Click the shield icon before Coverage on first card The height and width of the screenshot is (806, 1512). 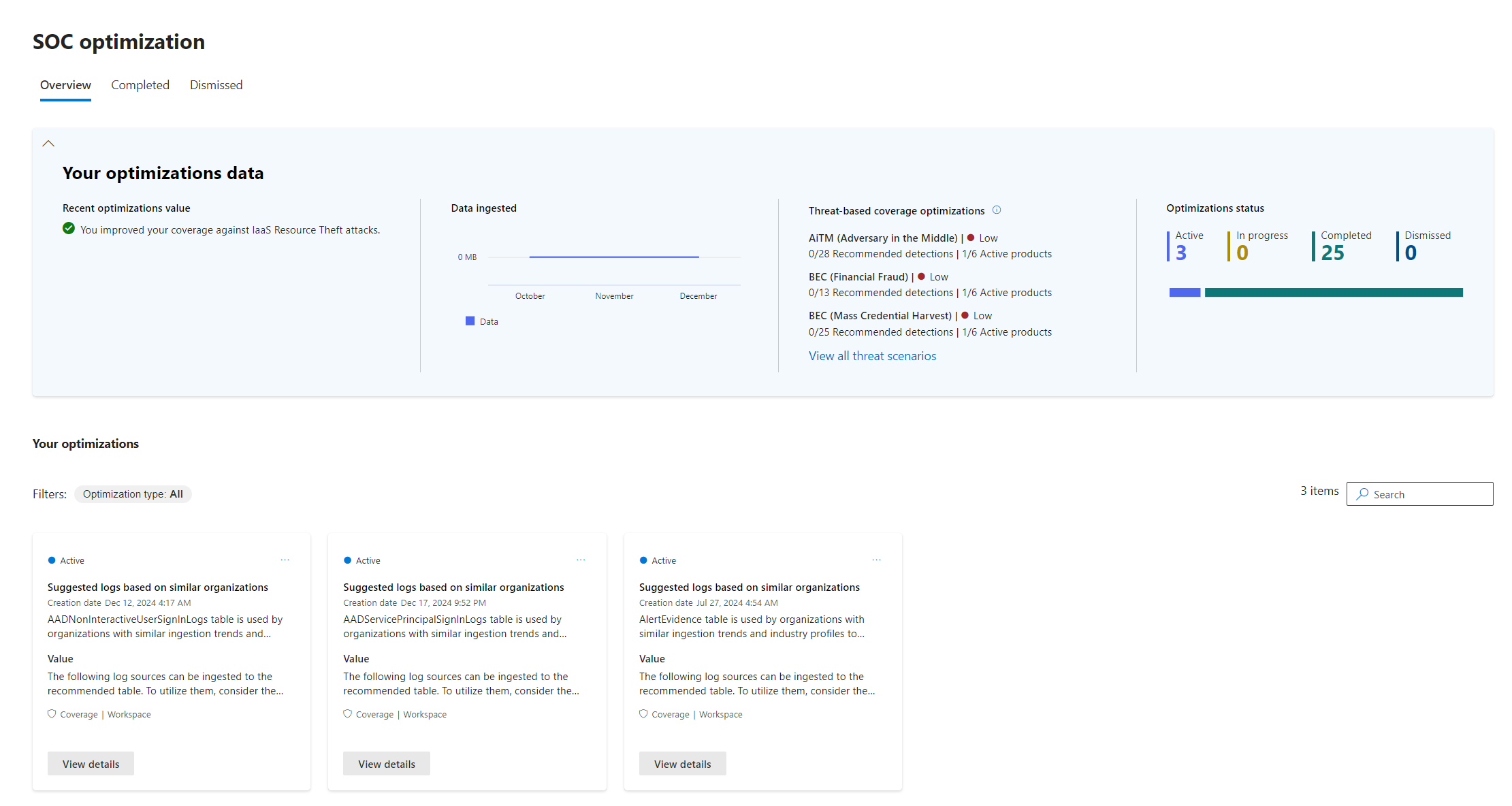pos(52,713)
